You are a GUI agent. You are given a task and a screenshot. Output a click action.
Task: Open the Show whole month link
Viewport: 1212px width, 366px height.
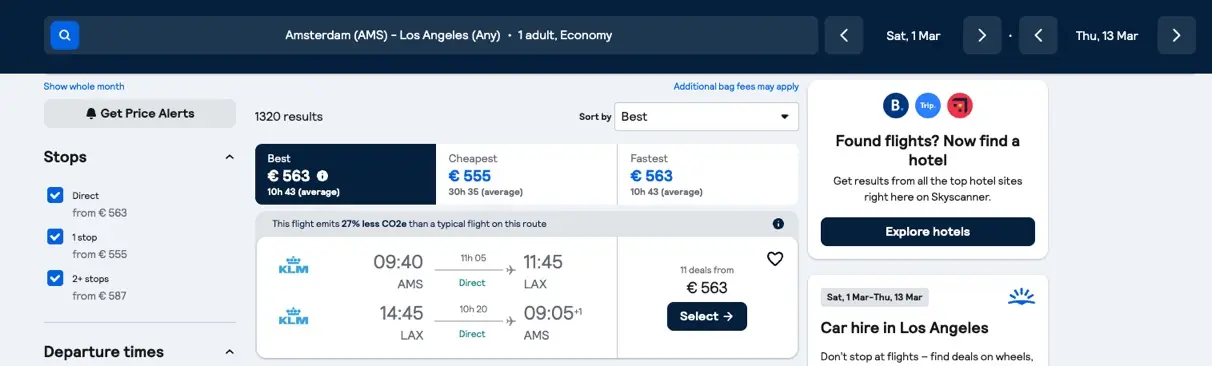pos(84,86)
